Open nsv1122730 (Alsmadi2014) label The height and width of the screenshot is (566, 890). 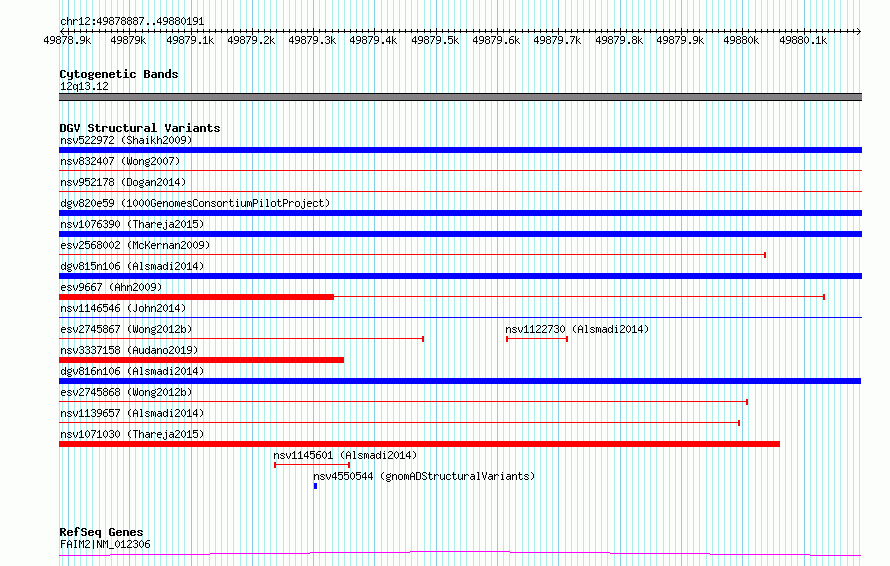pos(577,329)
